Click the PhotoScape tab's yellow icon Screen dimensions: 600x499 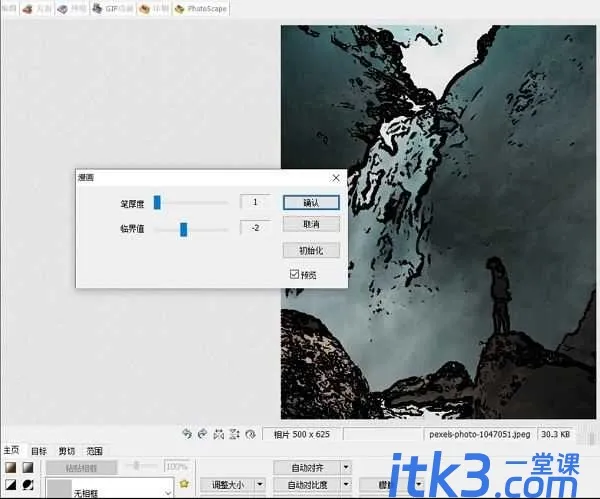pyautogui.click(x=179, y=9)
